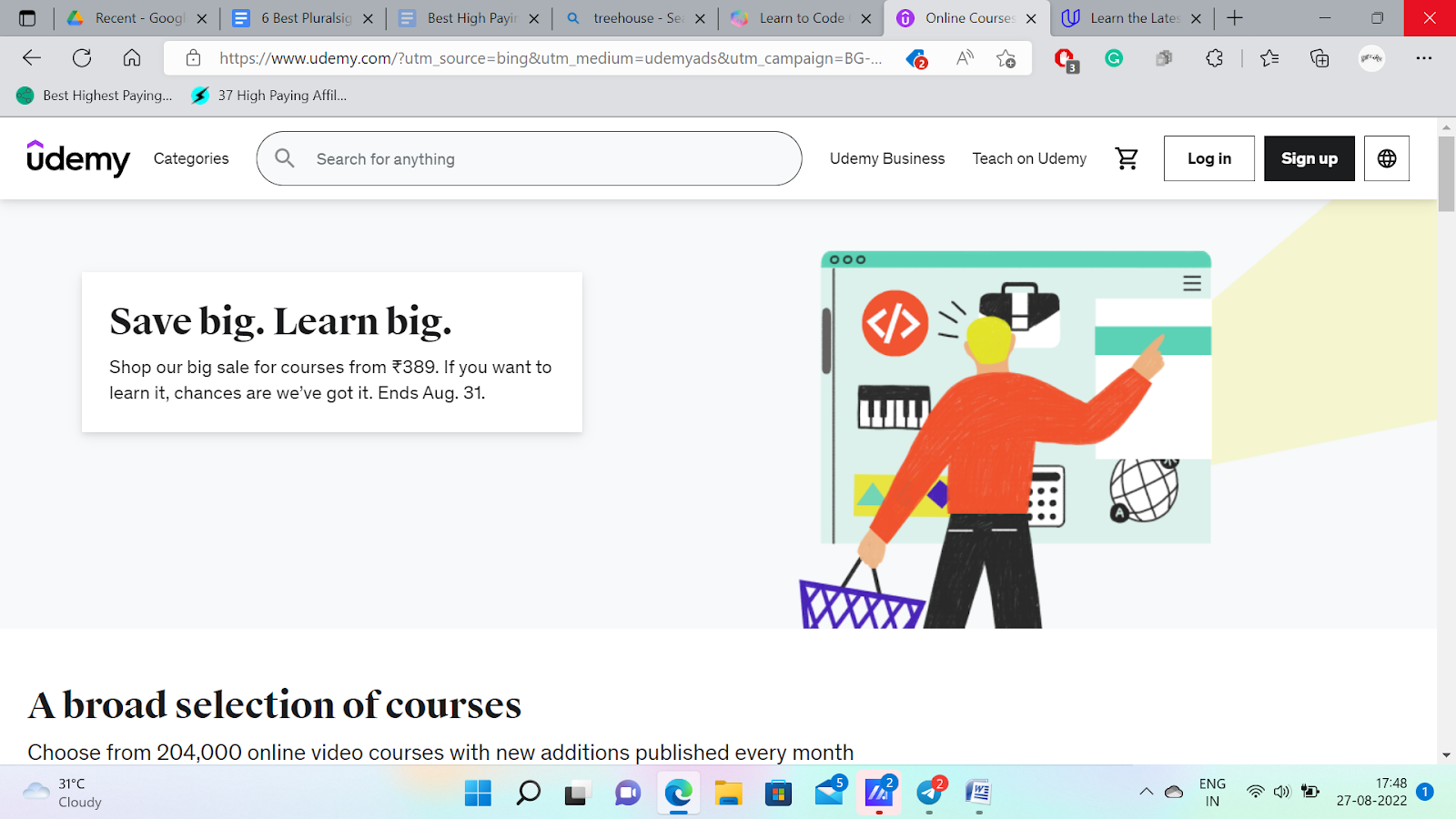
Task: Open the Favorites list
Action: click(1269, 58)
